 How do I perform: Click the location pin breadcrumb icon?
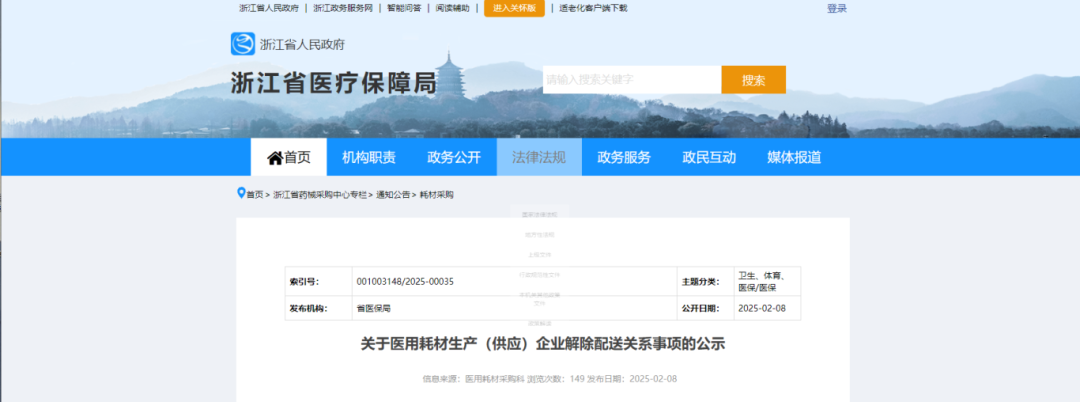pos(241,193)
